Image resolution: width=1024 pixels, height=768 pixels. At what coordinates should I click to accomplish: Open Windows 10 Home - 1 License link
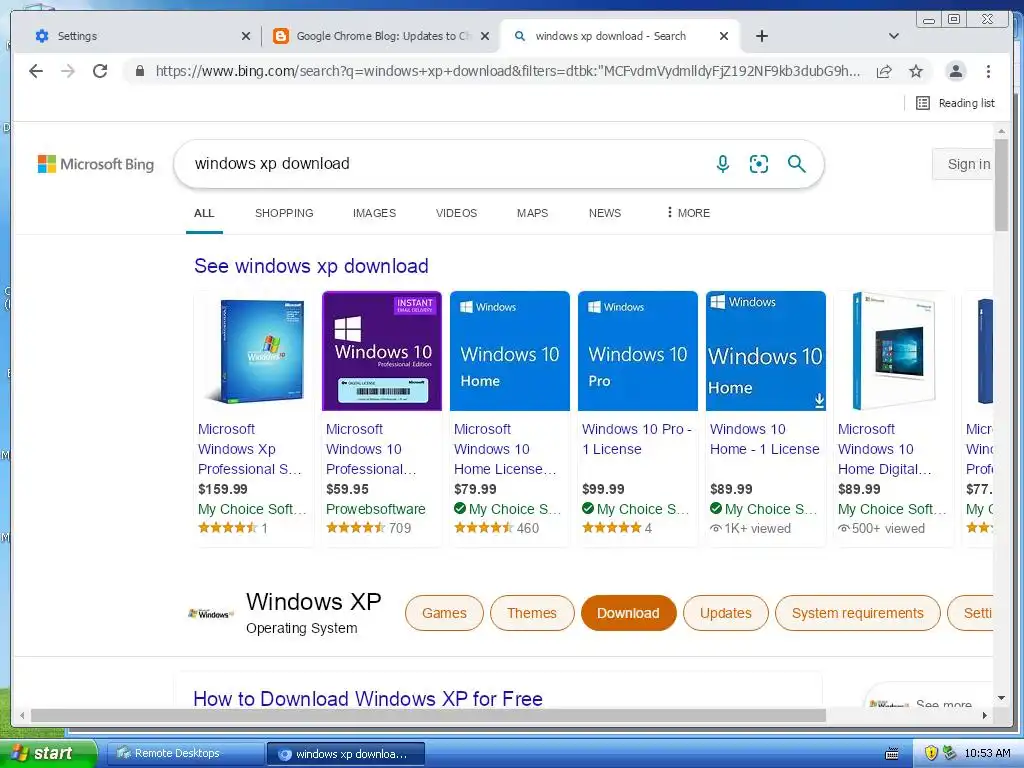(x=765, y=440)
